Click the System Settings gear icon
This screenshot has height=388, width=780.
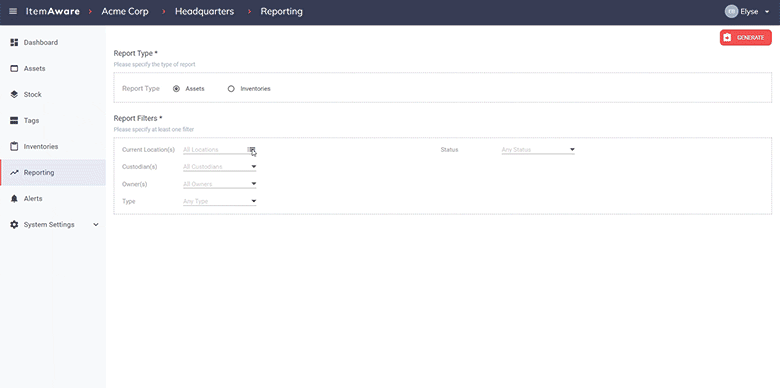[14, 224]
